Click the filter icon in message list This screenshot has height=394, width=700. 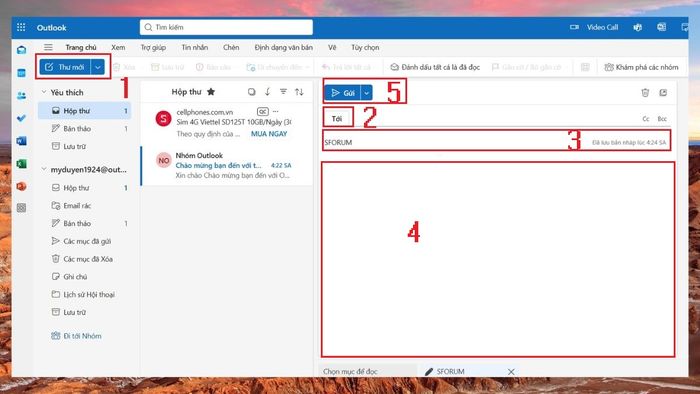pyautogui.click(x=283, y=91)
